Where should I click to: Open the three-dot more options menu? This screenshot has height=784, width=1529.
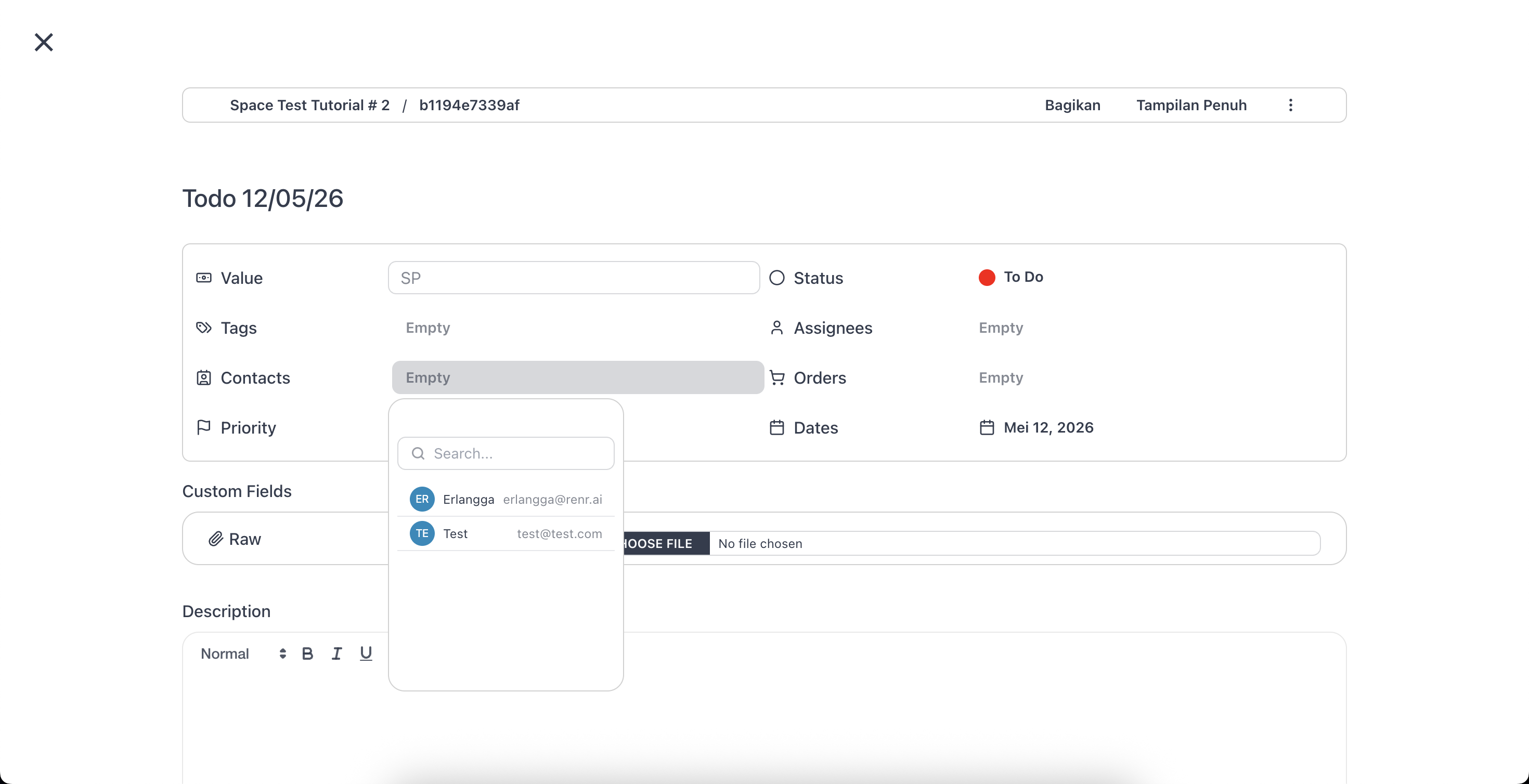point(1290,105)
